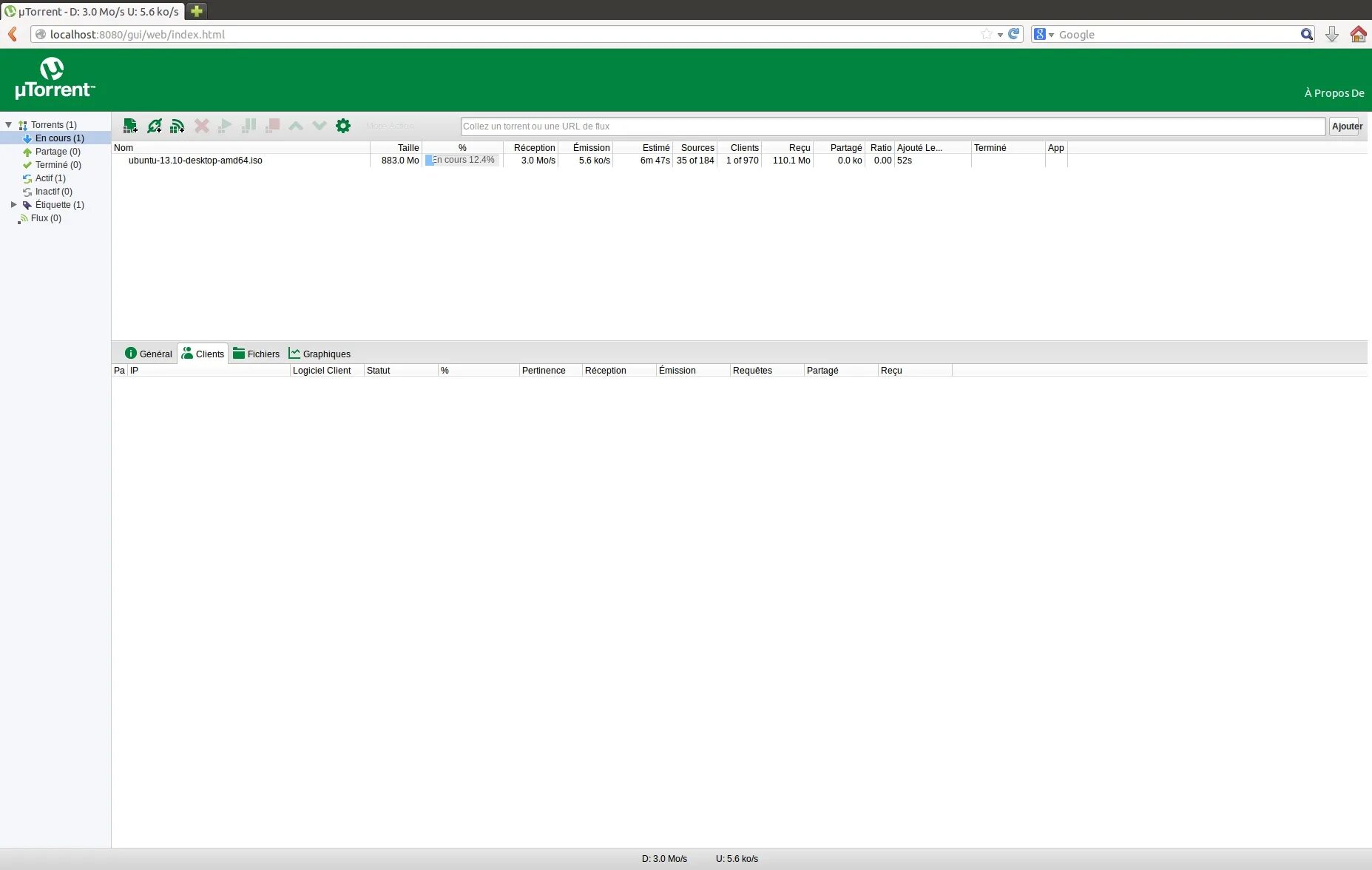Image resolution: width=1372 pixels, height=870 pixels.
Task: Click the red Remove torrent X icon
Action: coord(201,126)
